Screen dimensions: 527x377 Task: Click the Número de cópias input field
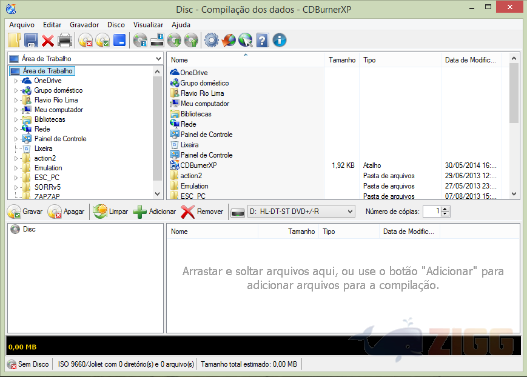[x=432, y=212]
